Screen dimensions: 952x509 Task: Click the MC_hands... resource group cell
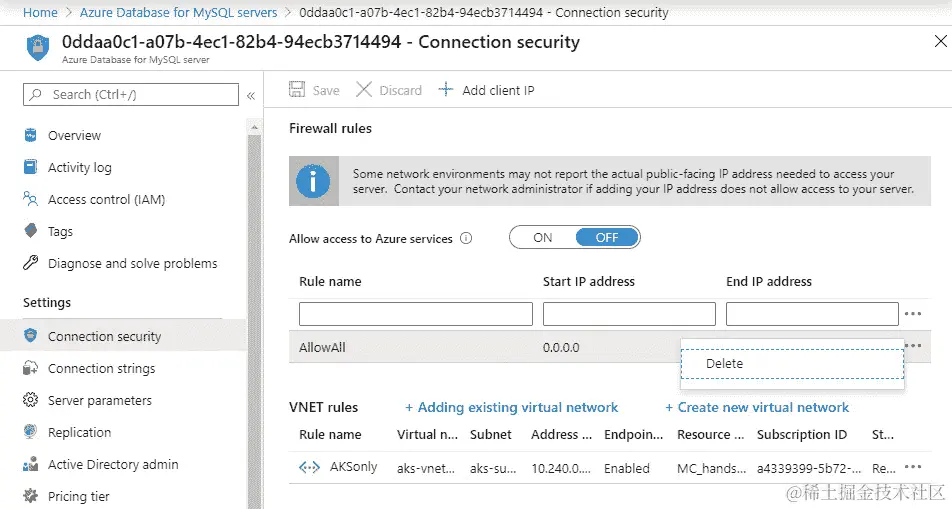[x=712, y=468]
